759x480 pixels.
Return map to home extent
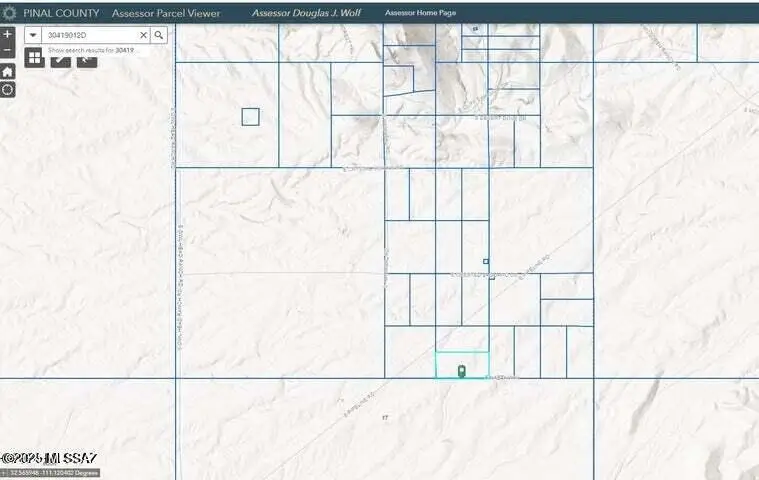pos(7,72)
